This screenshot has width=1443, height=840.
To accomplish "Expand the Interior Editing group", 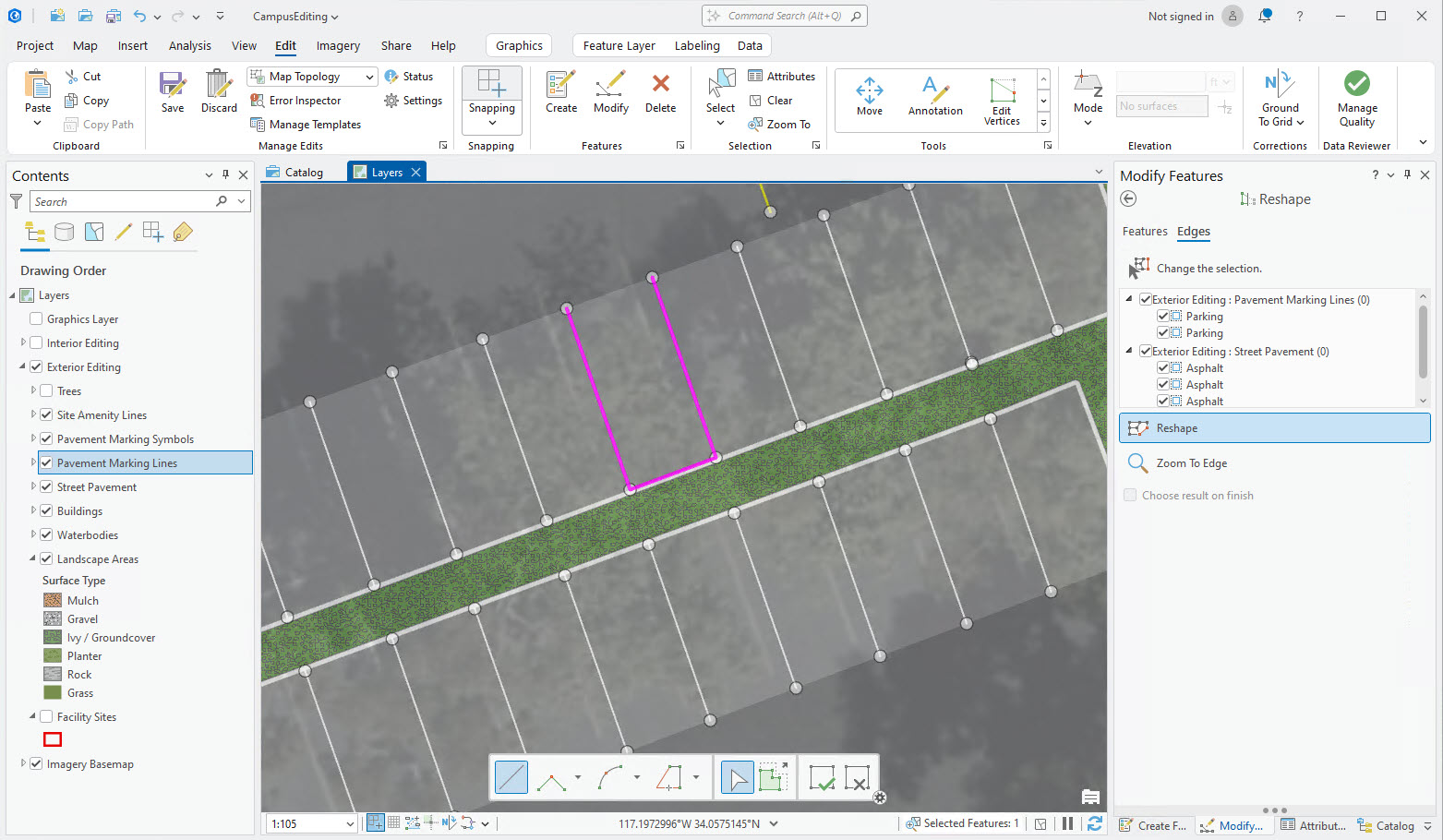I will coord(23,342).
